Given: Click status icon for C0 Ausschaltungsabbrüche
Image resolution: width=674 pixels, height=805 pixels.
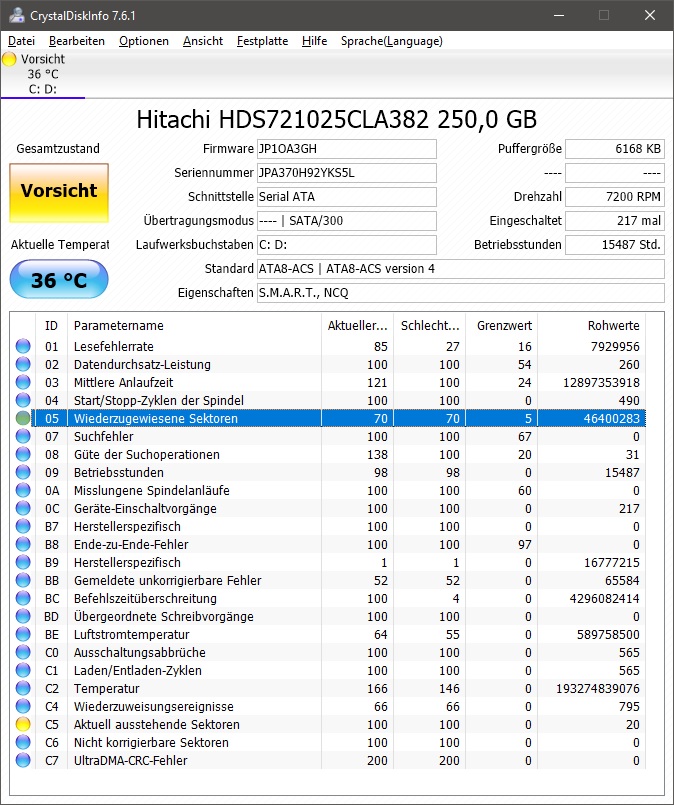Looking at the screenshot, I should pos(23,652).
